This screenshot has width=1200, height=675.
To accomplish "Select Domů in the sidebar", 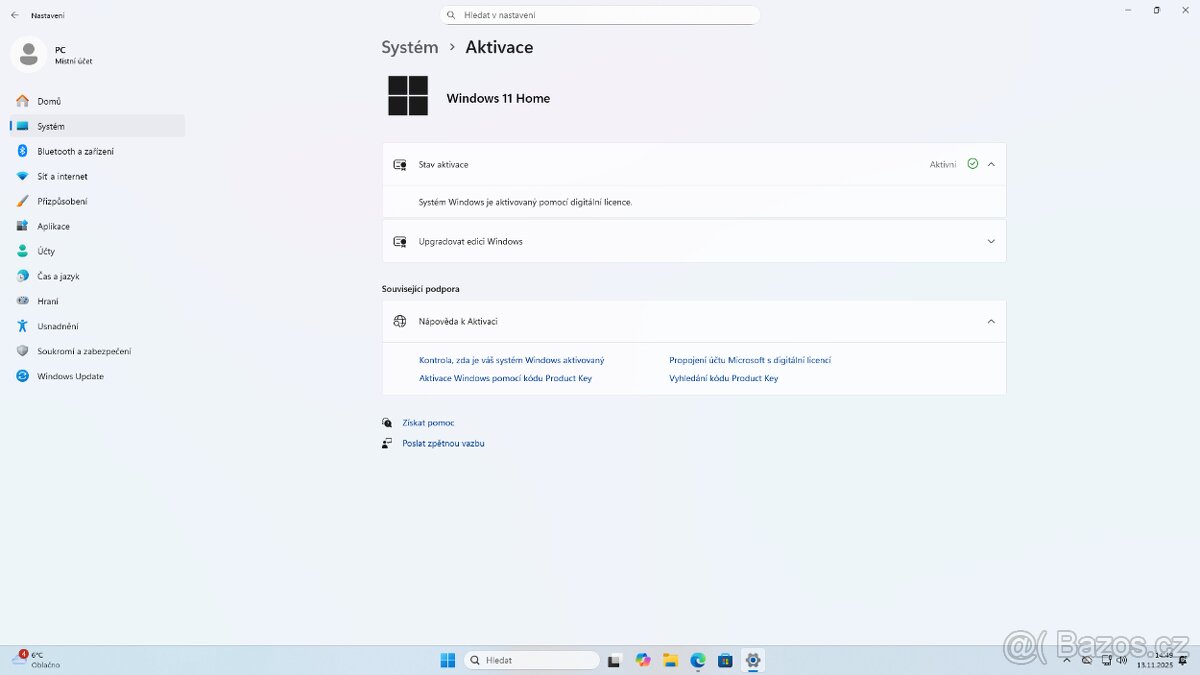I will (49, 101).
